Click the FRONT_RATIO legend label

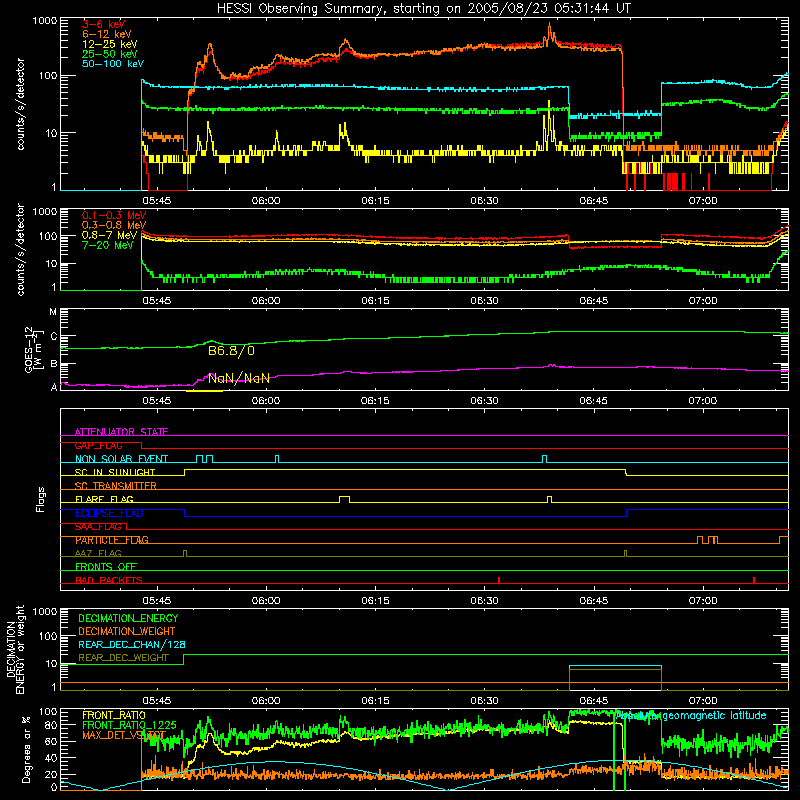click(x=113, y=715)
